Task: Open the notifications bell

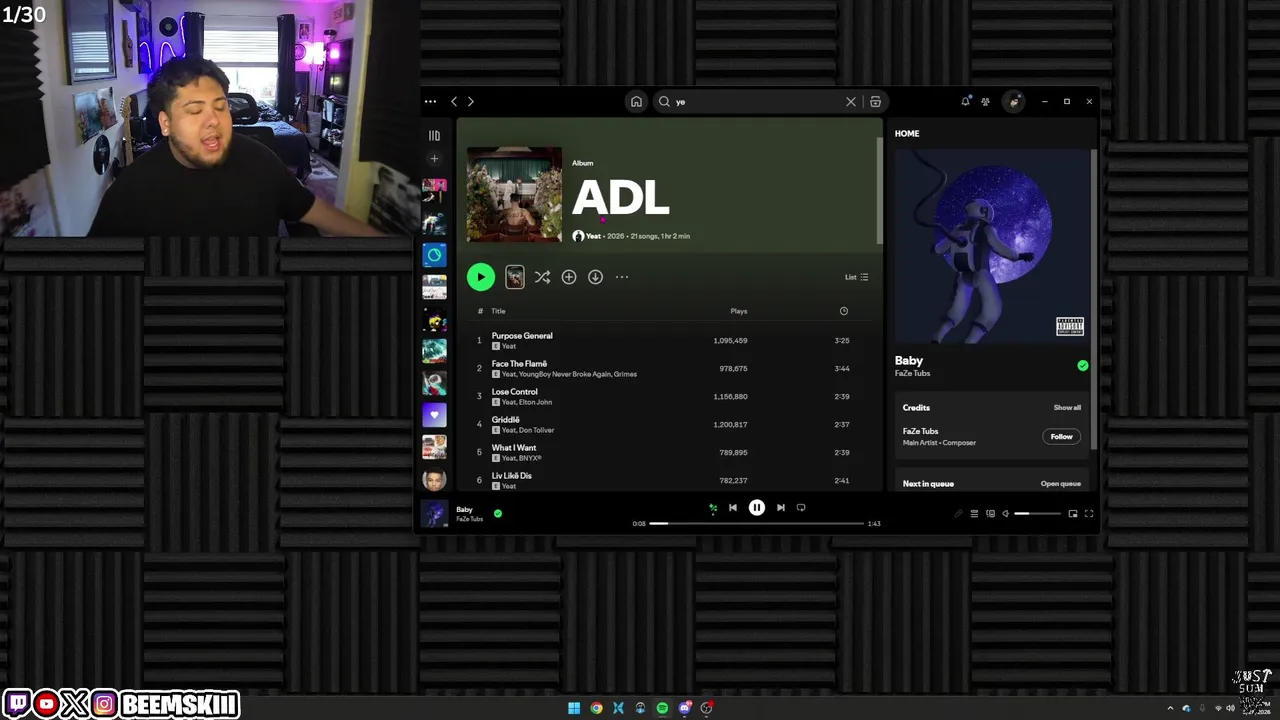Action: (965, 101)
